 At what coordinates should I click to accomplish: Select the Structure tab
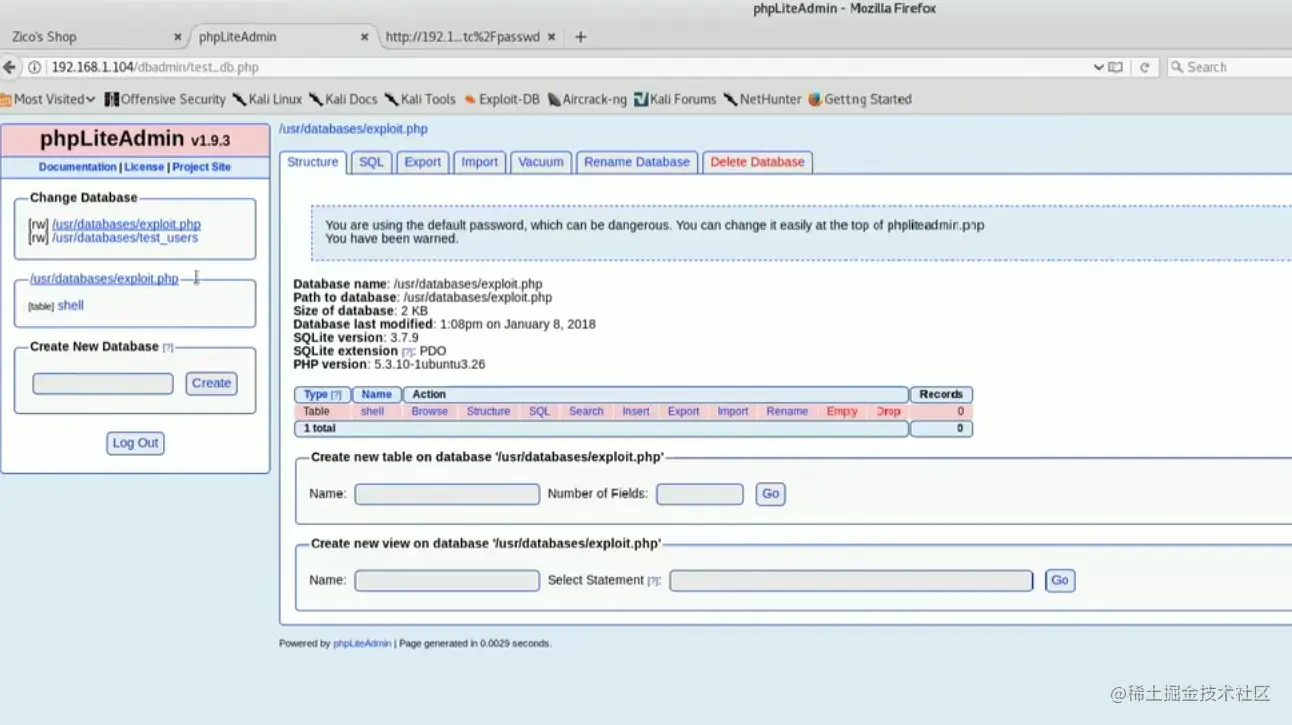313,162
